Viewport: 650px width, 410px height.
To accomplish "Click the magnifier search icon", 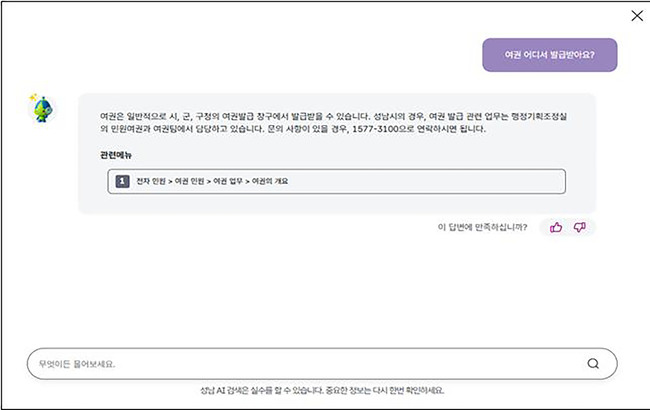I will (593, 364).
